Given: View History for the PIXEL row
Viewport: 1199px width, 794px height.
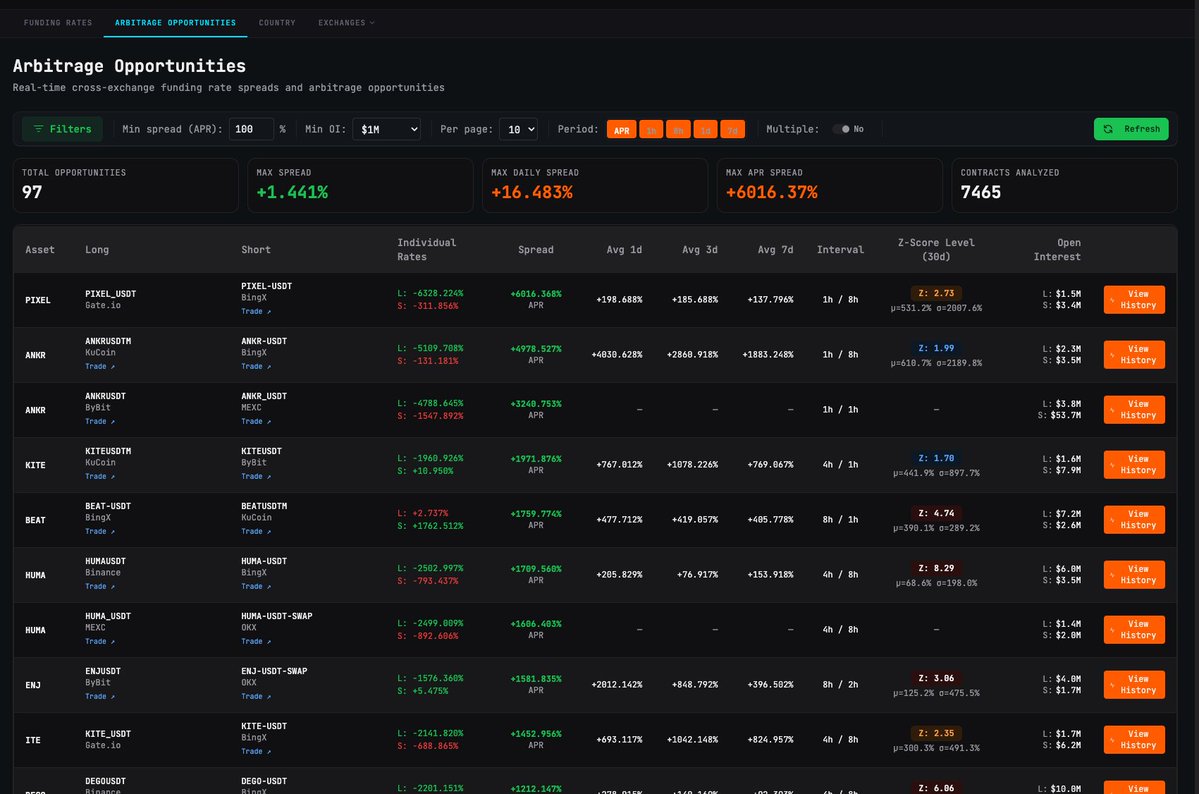Looking at the screenshot, I should pyautogui.click(x=1134, y=300).
